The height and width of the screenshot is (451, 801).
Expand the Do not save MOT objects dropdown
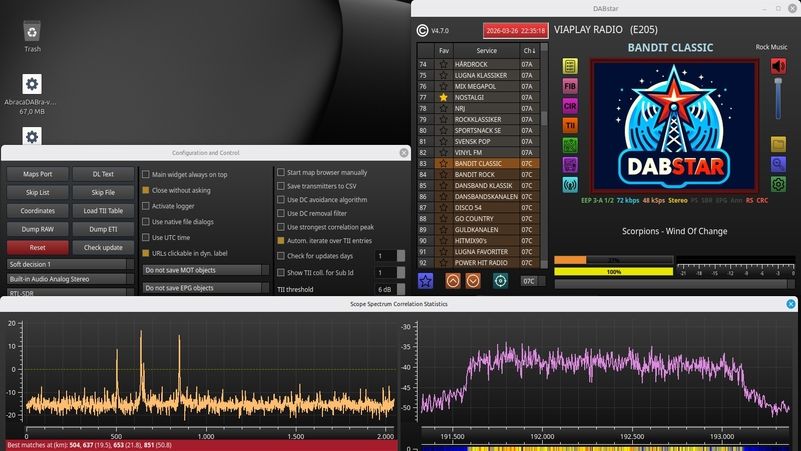pyautogui.click(x=206, y=270)
